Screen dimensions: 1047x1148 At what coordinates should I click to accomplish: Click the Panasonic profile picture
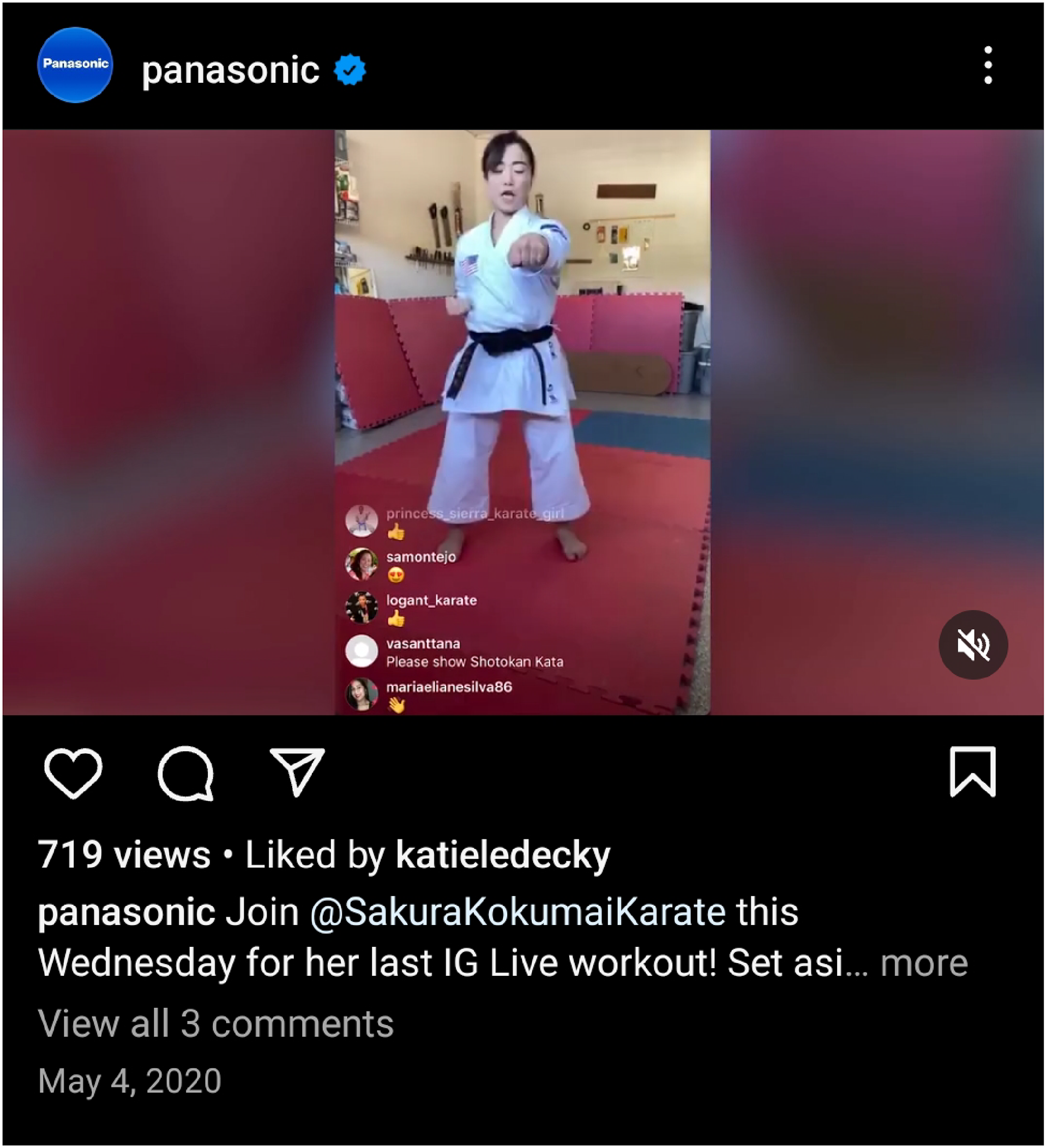[x=75, y=65]
